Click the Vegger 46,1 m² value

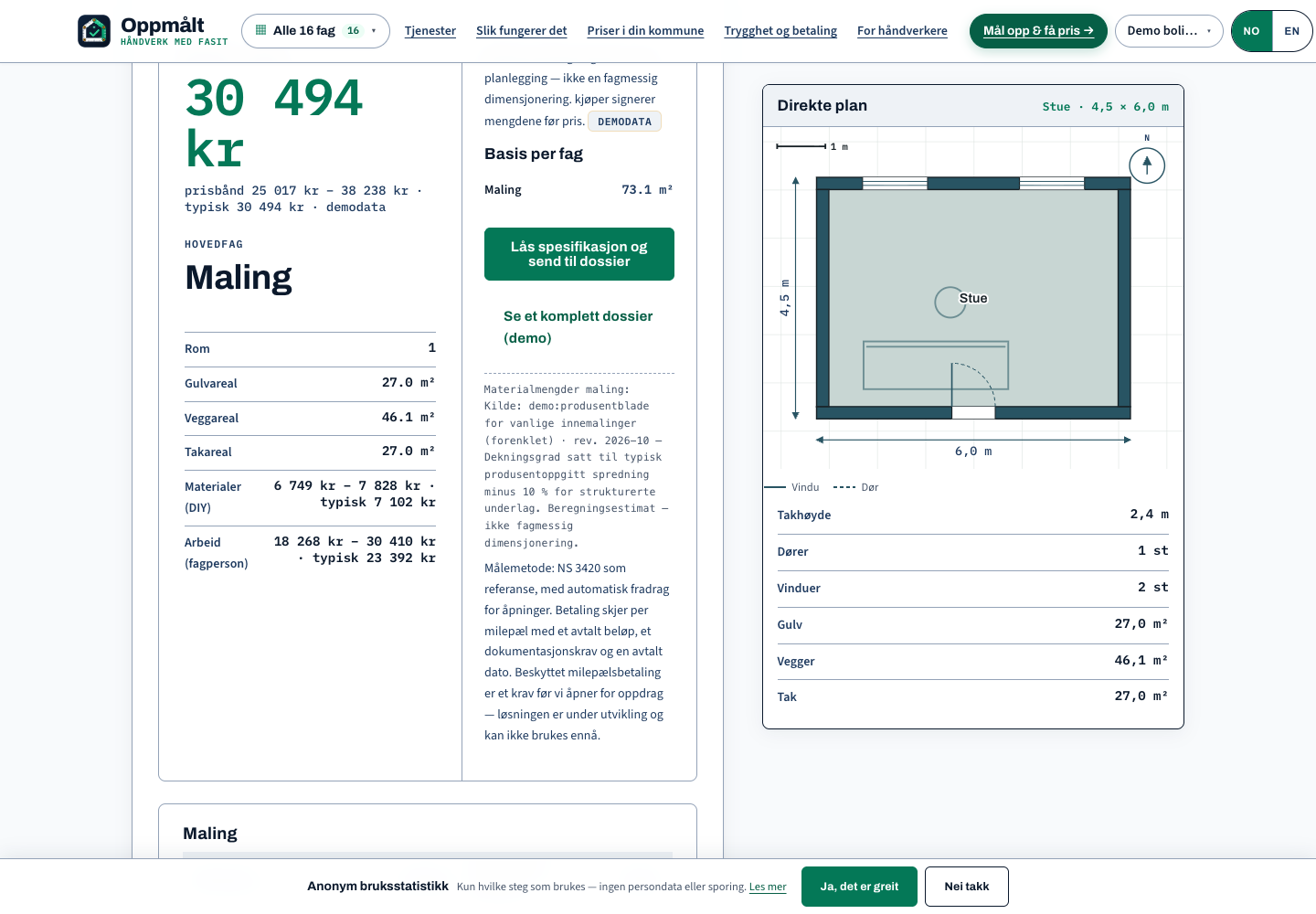point(1141,661)
